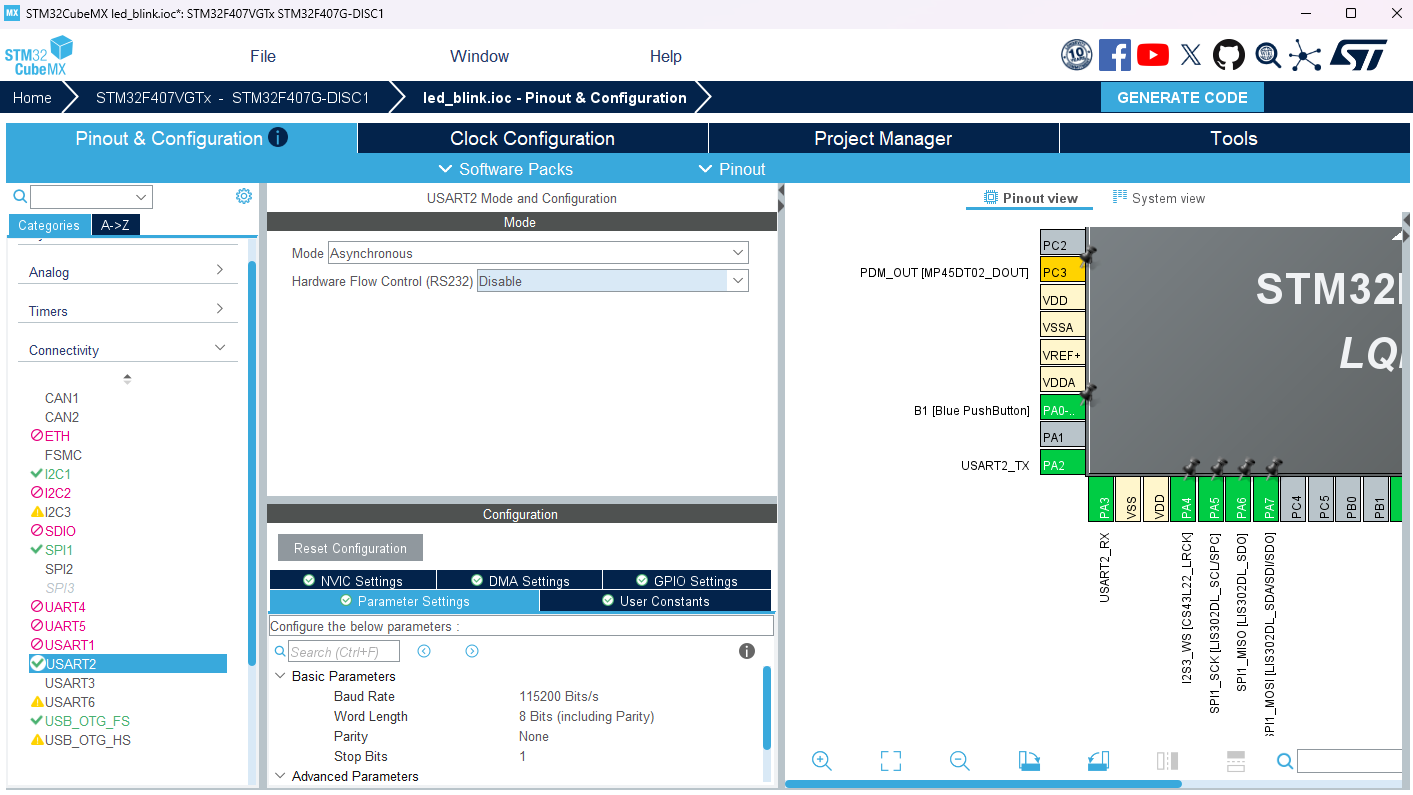Screen dimensions: 1413x795
Task: Click the GENERATE CODE button
Action: (x=1182, y=97)
